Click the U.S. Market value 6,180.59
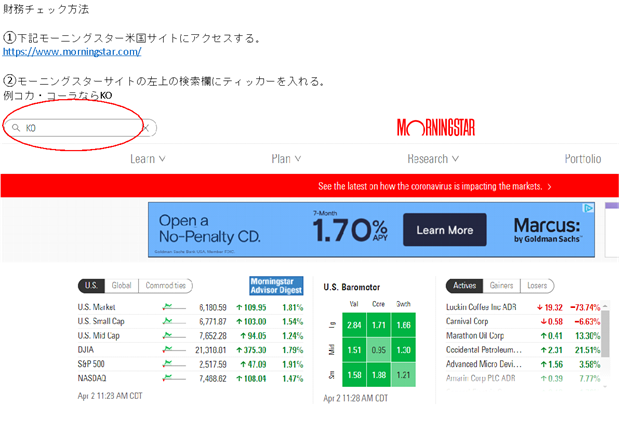 tap(213, 307)
